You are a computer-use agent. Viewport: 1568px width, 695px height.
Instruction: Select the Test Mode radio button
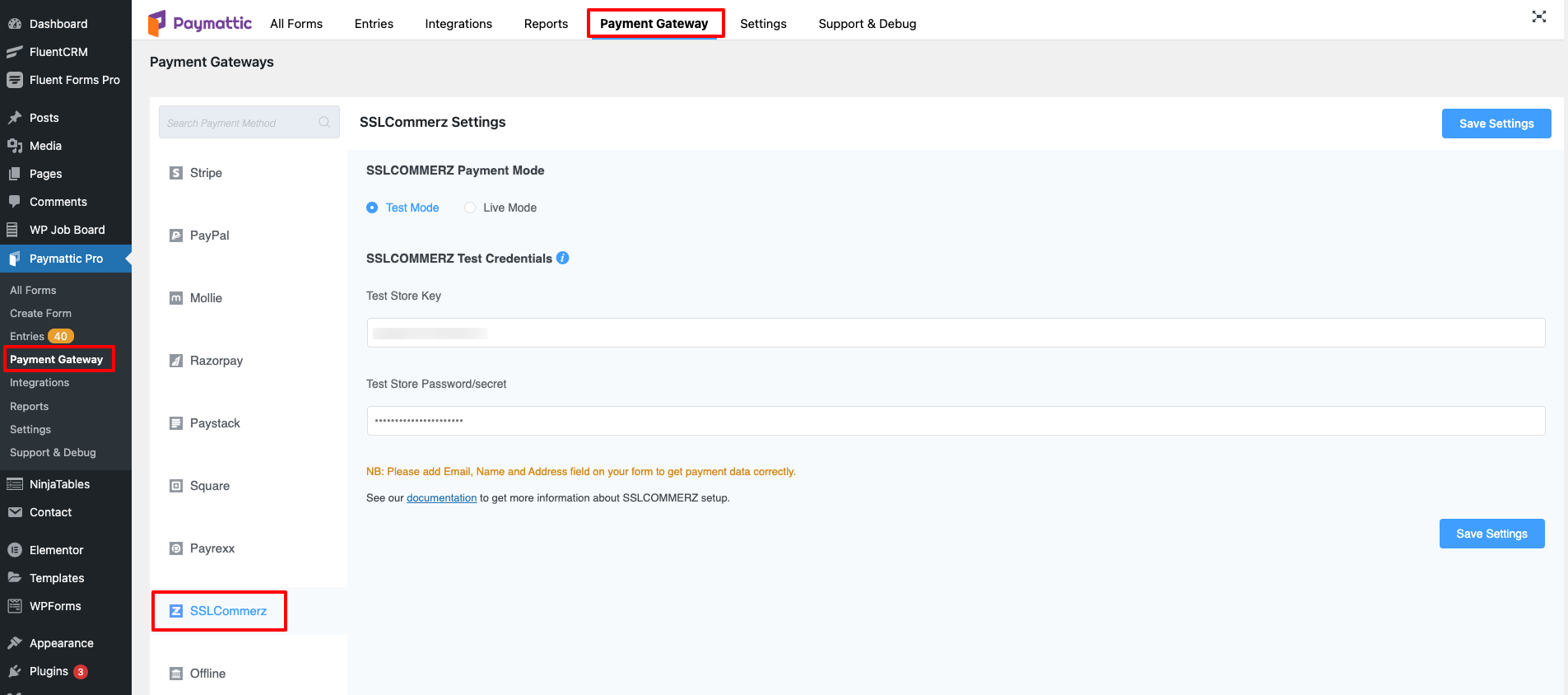(x=372, y=208)
